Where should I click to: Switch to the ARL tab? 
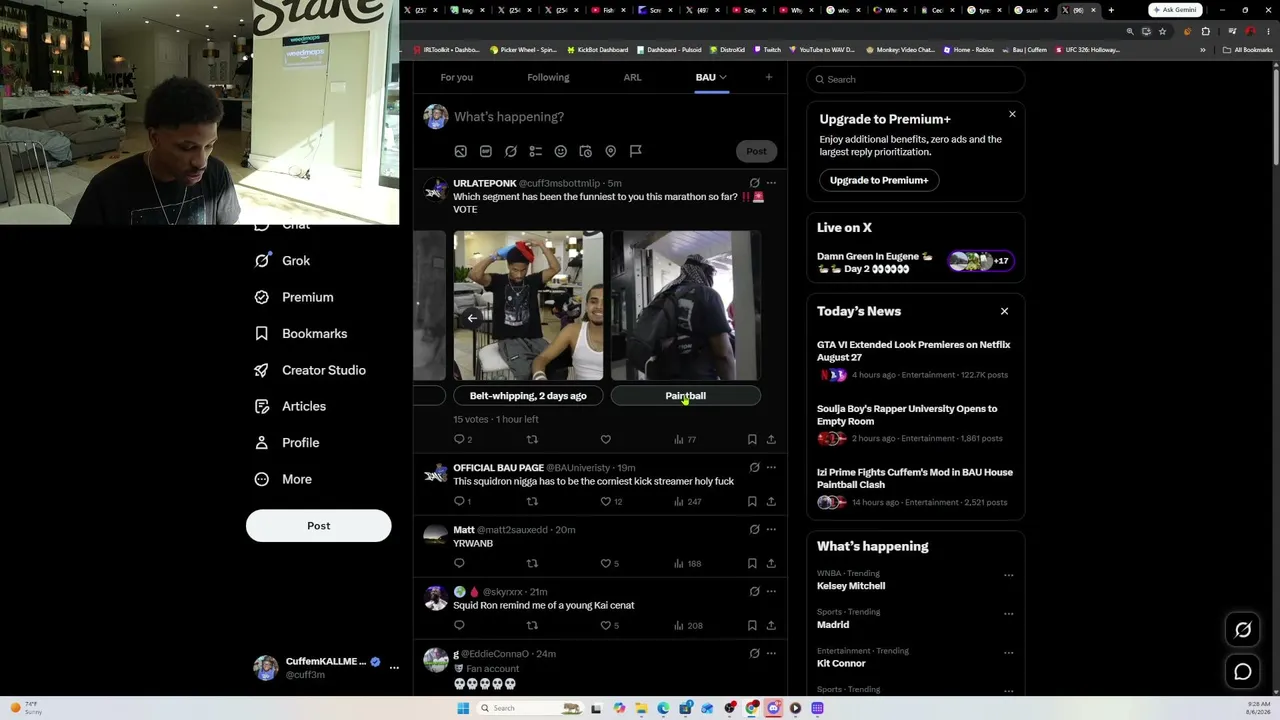(633, 77)
